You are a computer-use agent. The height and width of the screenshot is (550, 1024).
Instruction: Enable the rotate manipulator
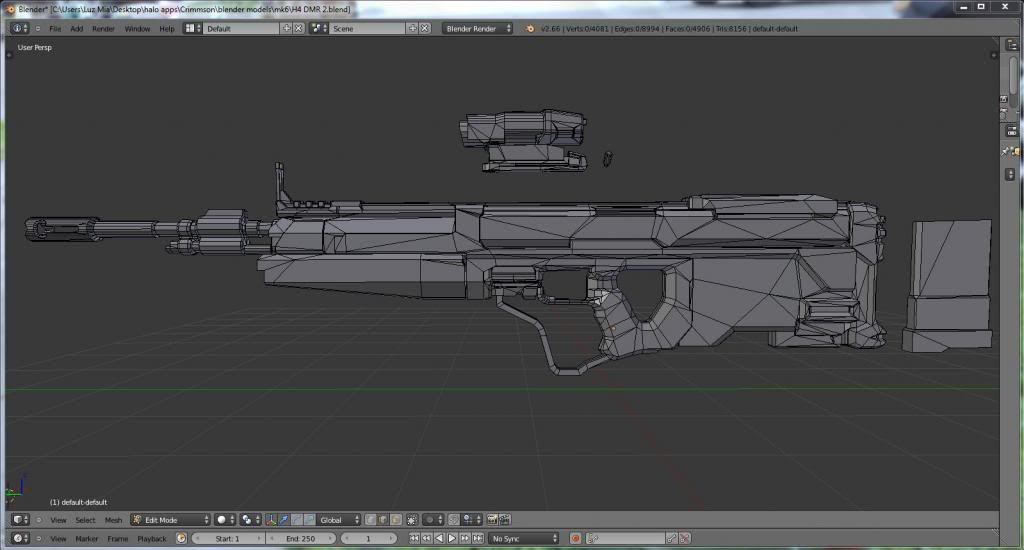(296, 520)
